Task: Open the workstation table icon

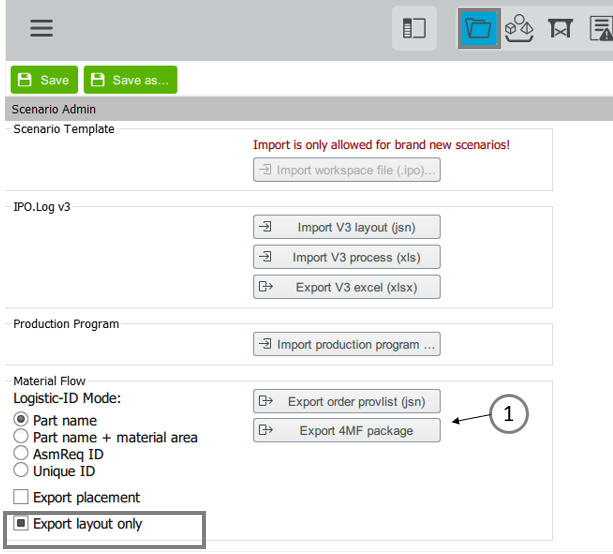Action: [560, 28]
